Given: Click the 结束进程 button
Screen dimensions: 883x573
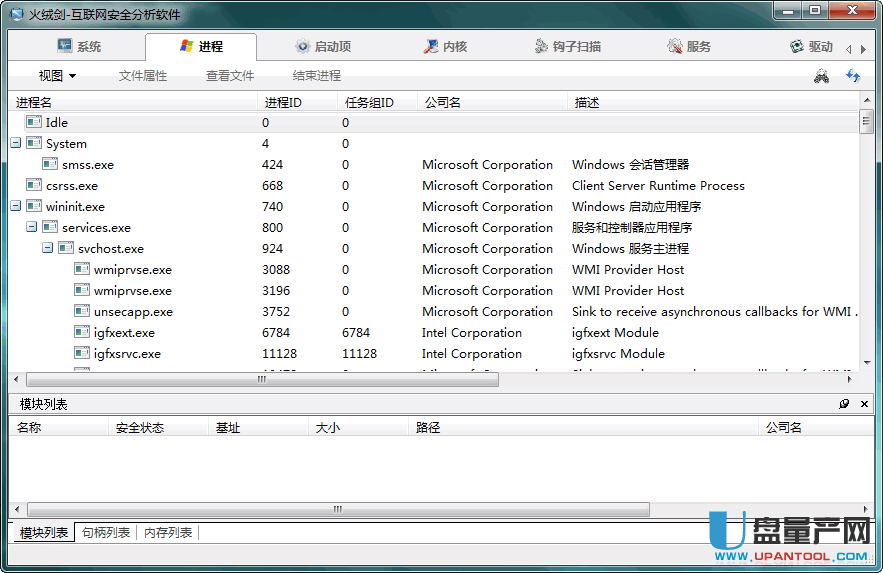Looking at the screenshot, I should [317, 76].
